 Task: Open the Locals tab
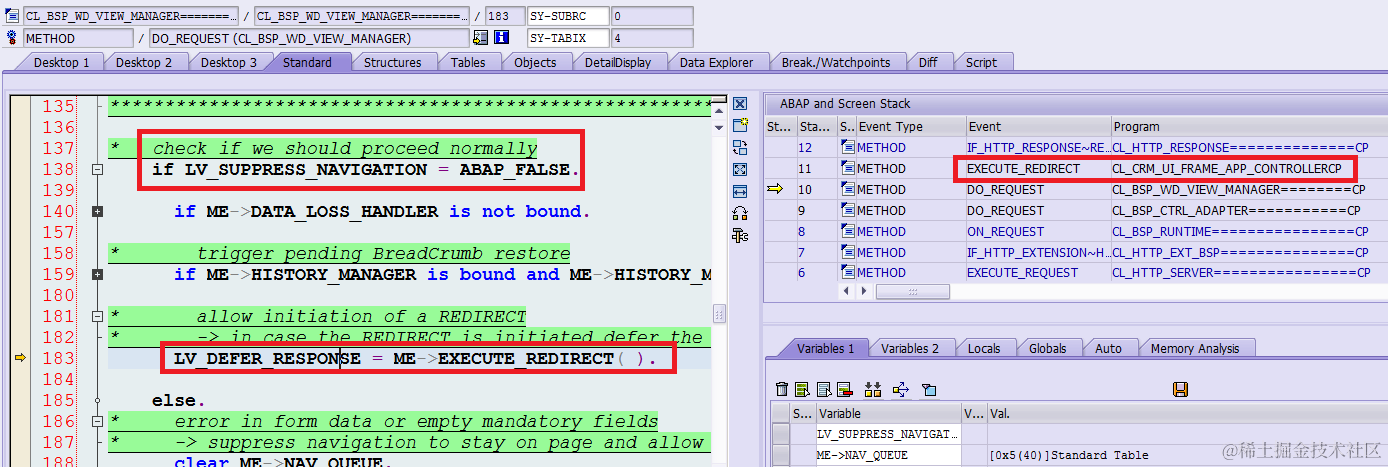[985, 348]
